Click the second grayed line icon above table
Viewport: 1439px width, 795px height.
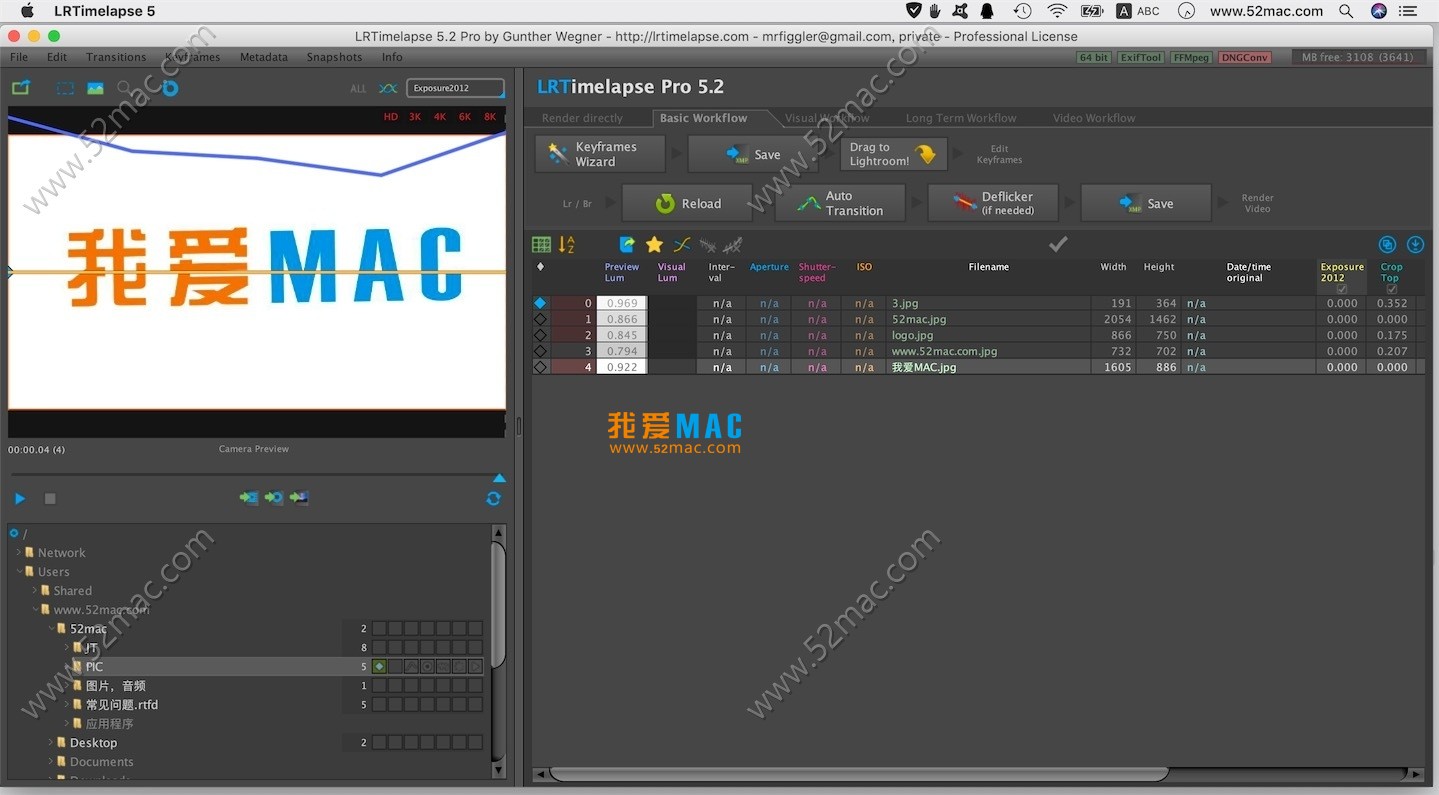click(732, 245)
